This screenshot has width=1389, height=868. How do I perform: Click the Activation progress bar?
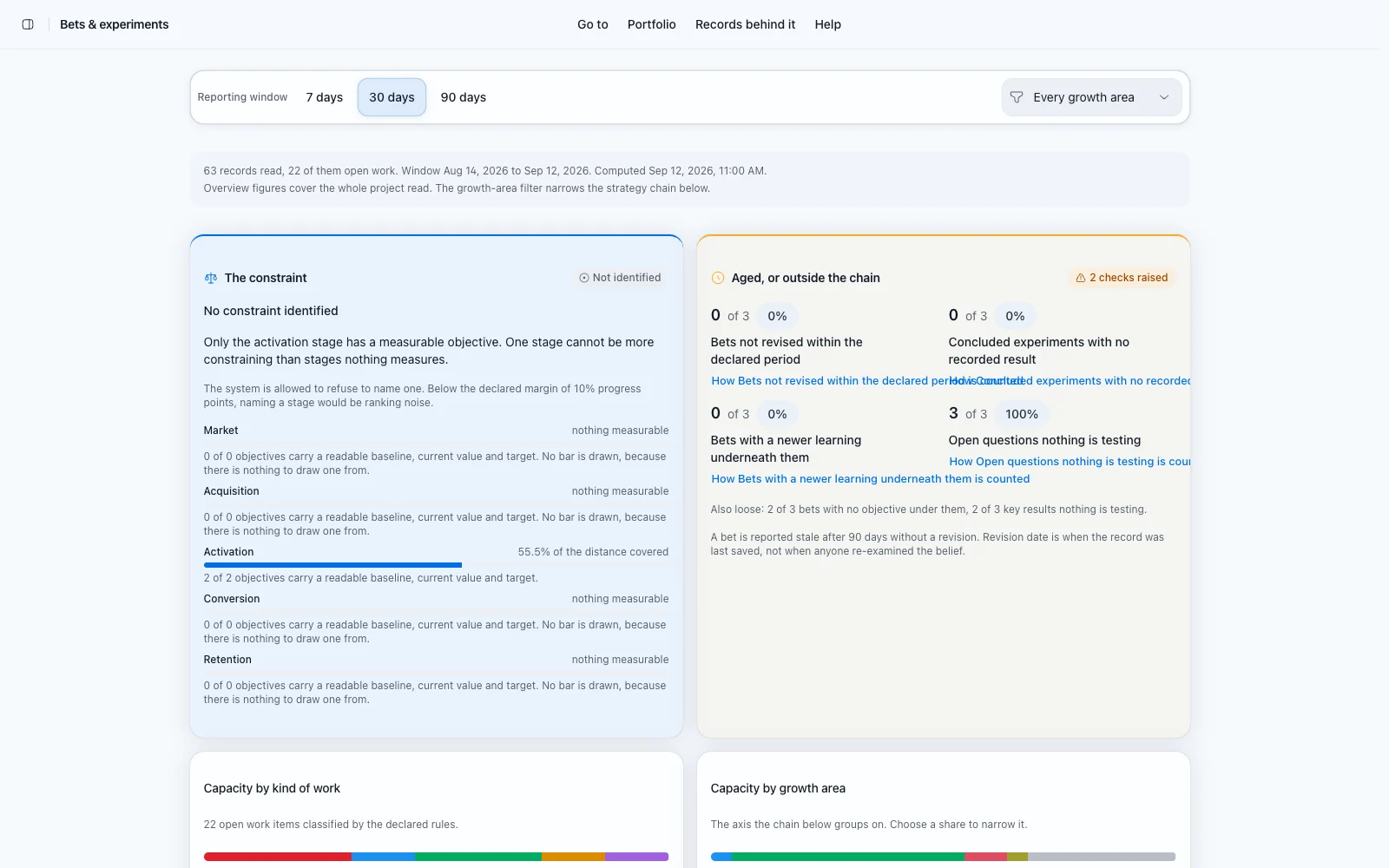tap(436, 565)
